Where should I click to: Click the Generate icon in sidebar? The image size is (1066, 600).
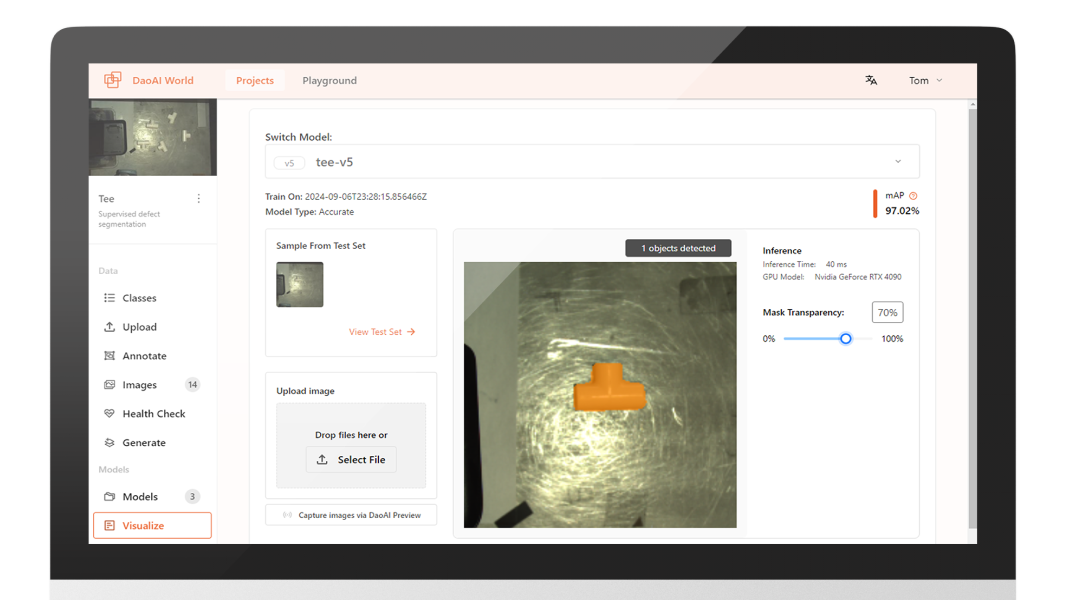(110, 443)
